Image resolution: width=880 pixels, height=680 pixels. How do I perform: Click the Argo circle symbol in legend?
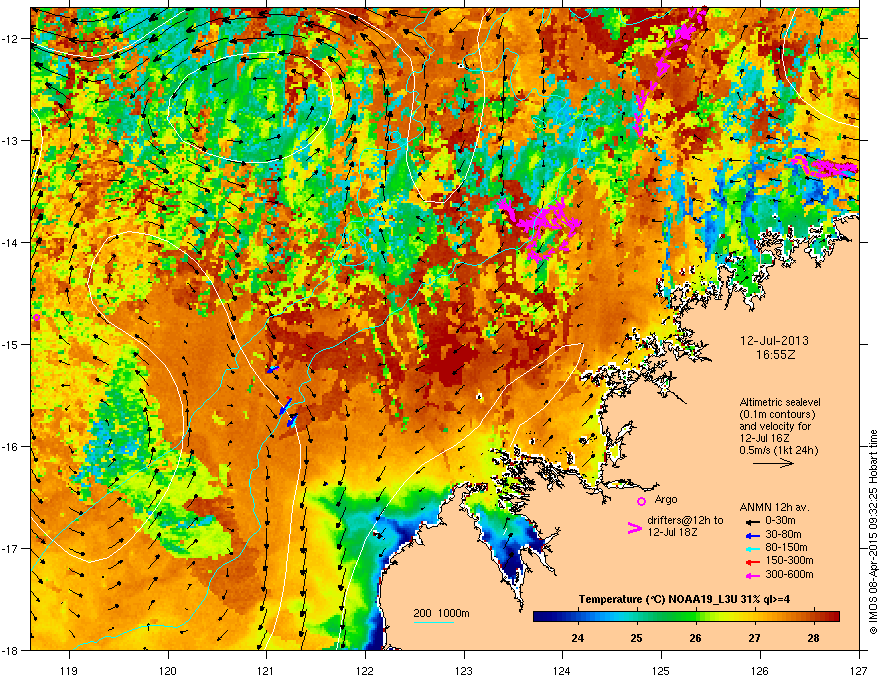[641, 501]
